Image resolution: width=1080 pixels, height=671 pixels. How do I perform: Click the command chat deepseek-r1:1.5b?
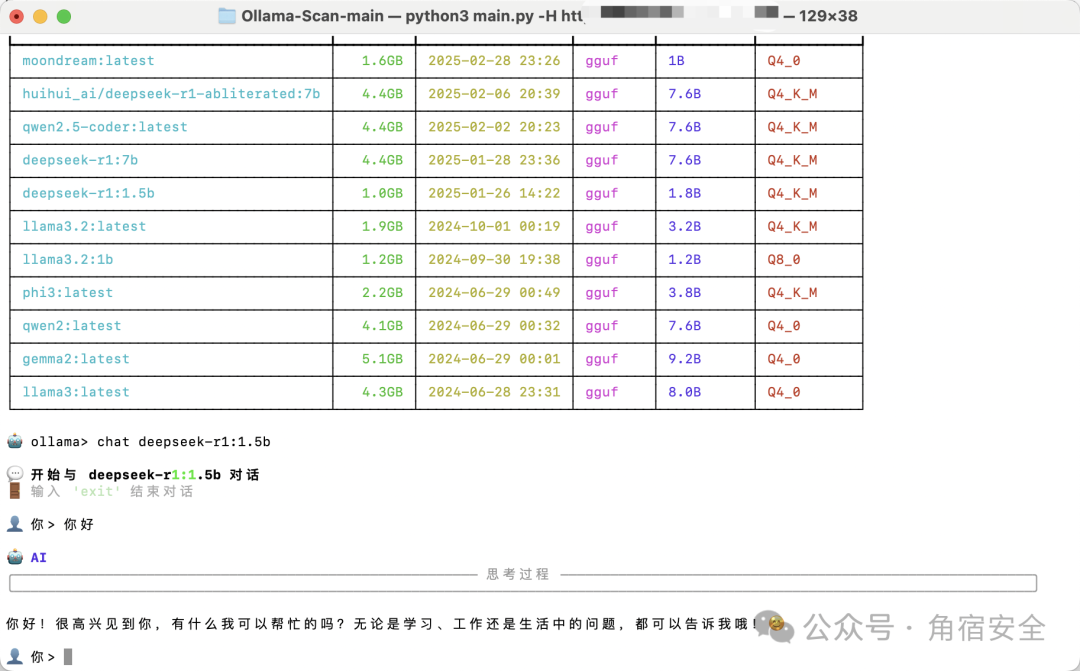tap(183, 441)
